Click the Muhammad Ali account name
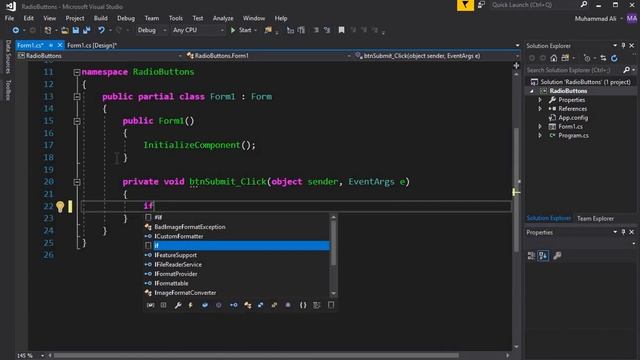Image resolution: width=640 pixels, height=360 pixels. 595,18
